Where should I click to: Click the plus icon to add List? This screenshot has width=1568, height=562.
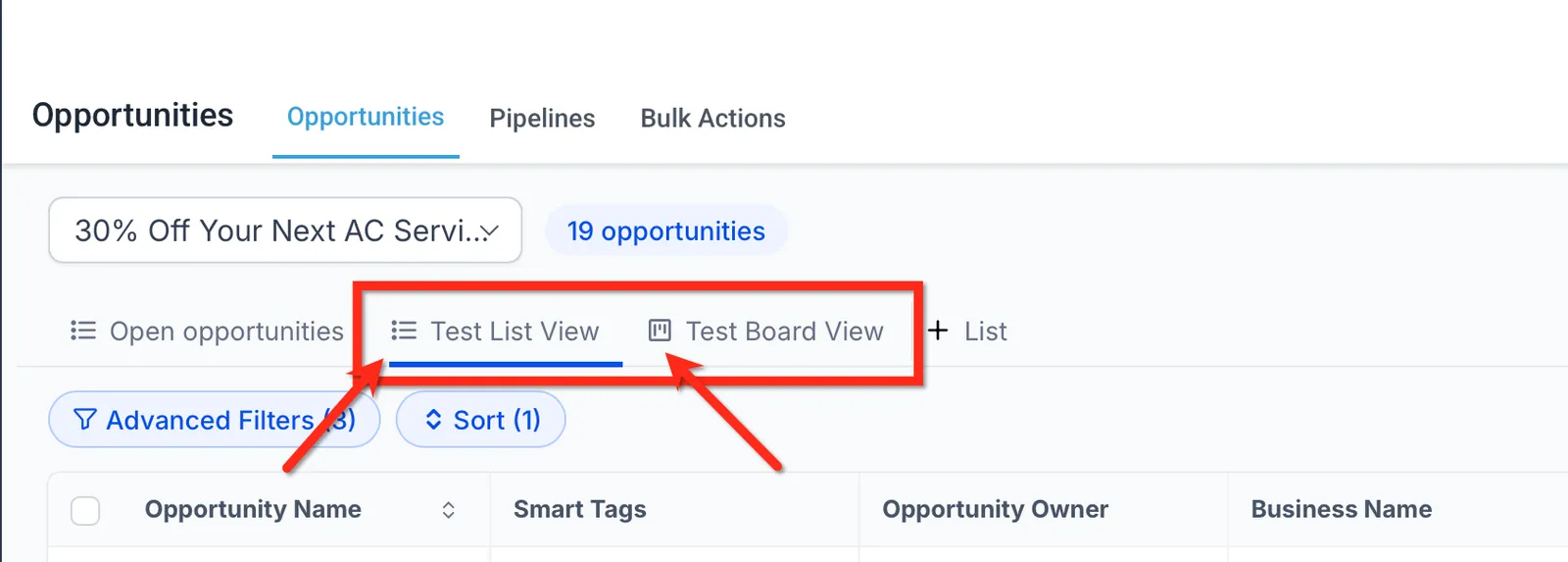click(x=938, y=331)
